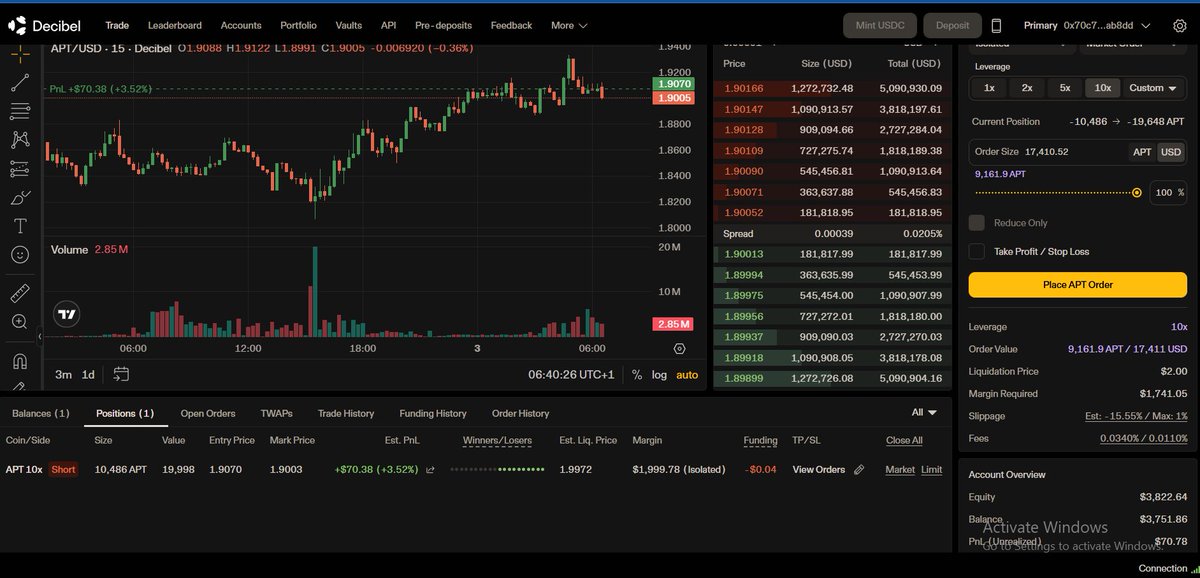Click the Deposit button
Viewport: 1200px width, 578px height.
coord(952,26)
